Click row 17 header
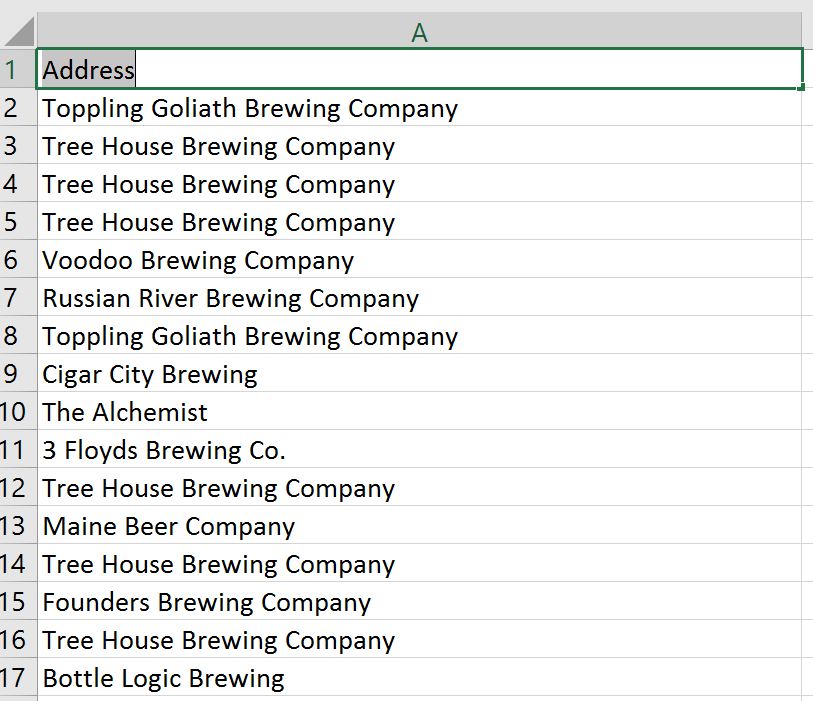The width and height of the screenshot is (813, 701). pos(12,679)
